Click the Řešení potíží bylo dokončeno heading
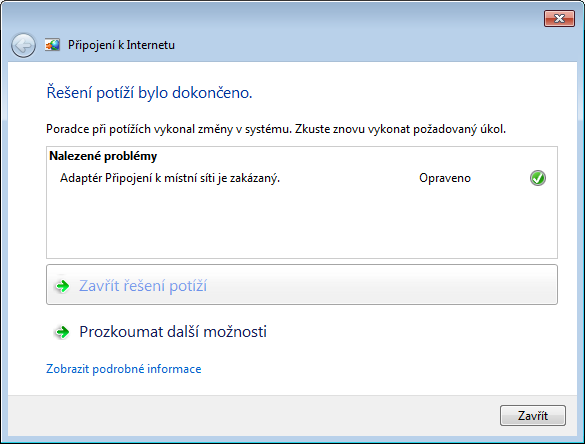 pos(149,93)
